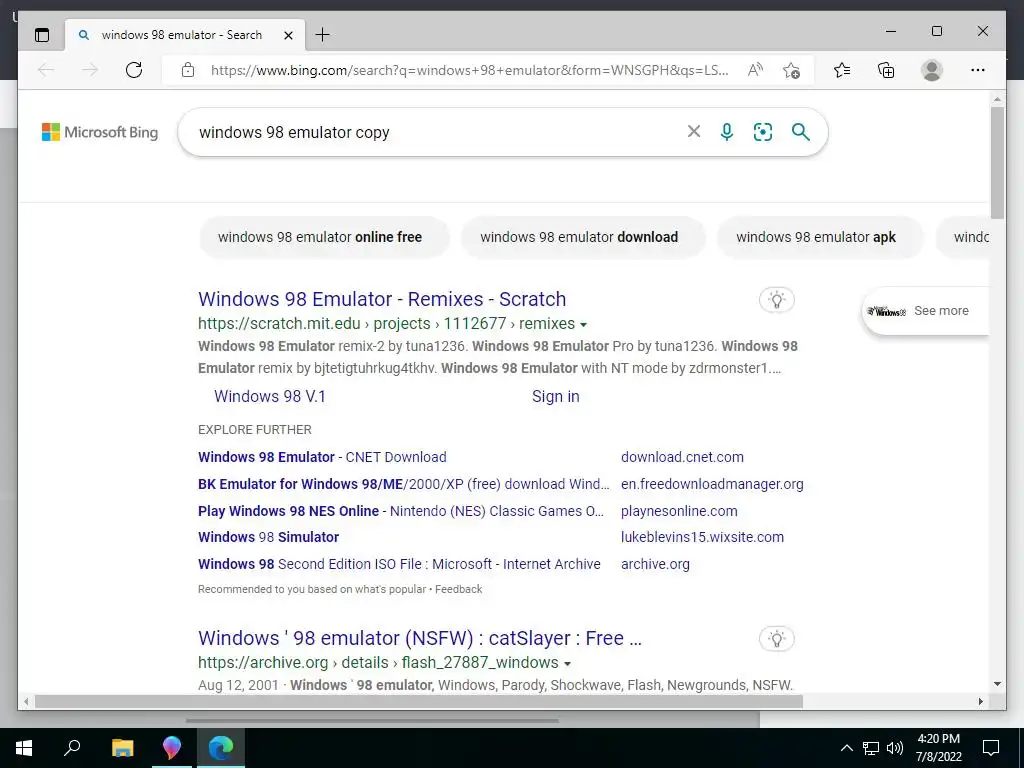Open BK Emulator for Windows 98/ME link
The width and height of the screenshot is (1024, 768).
coord(404,484)
